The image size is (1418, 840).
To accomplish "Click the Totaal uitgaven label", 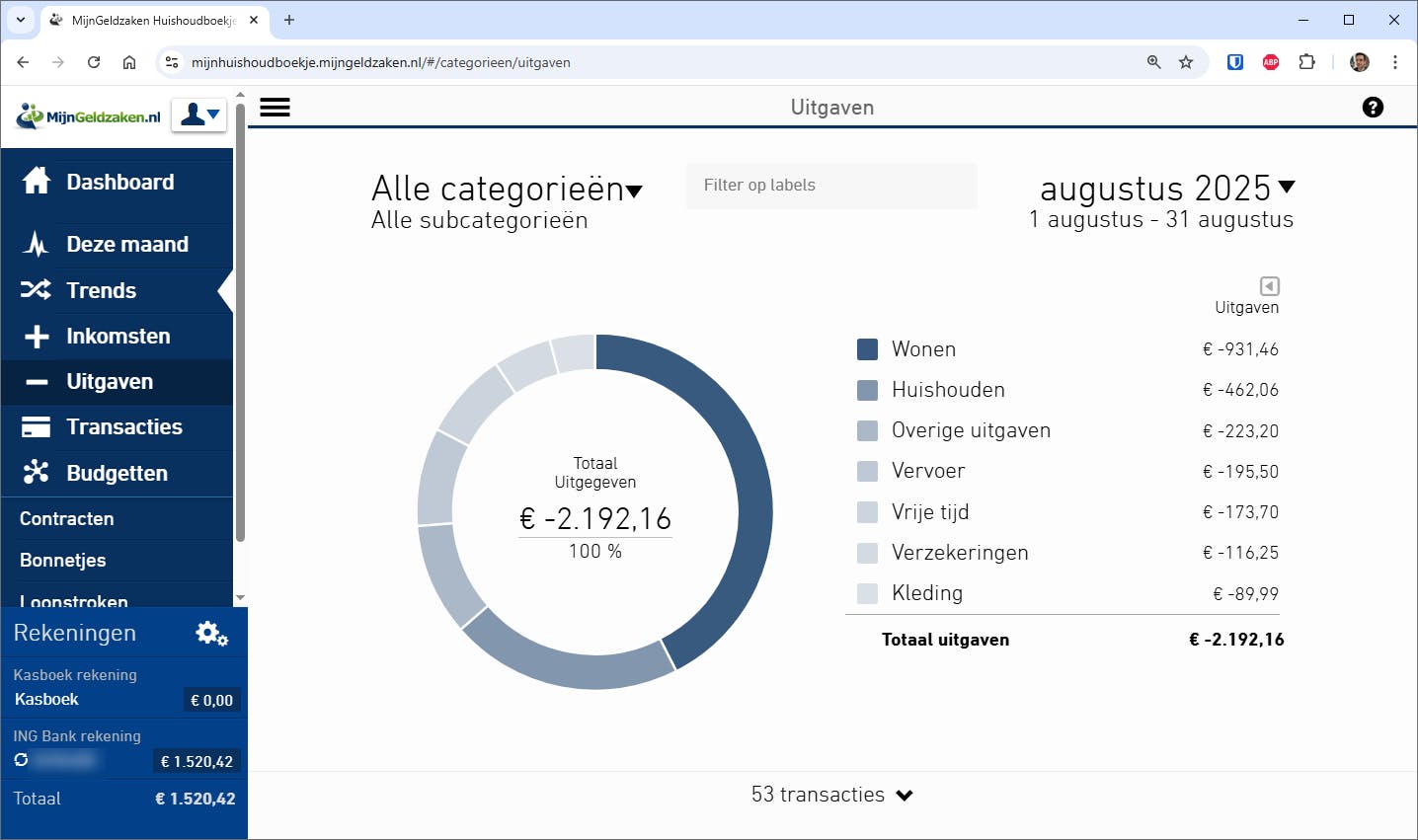I will pos(945,640).
